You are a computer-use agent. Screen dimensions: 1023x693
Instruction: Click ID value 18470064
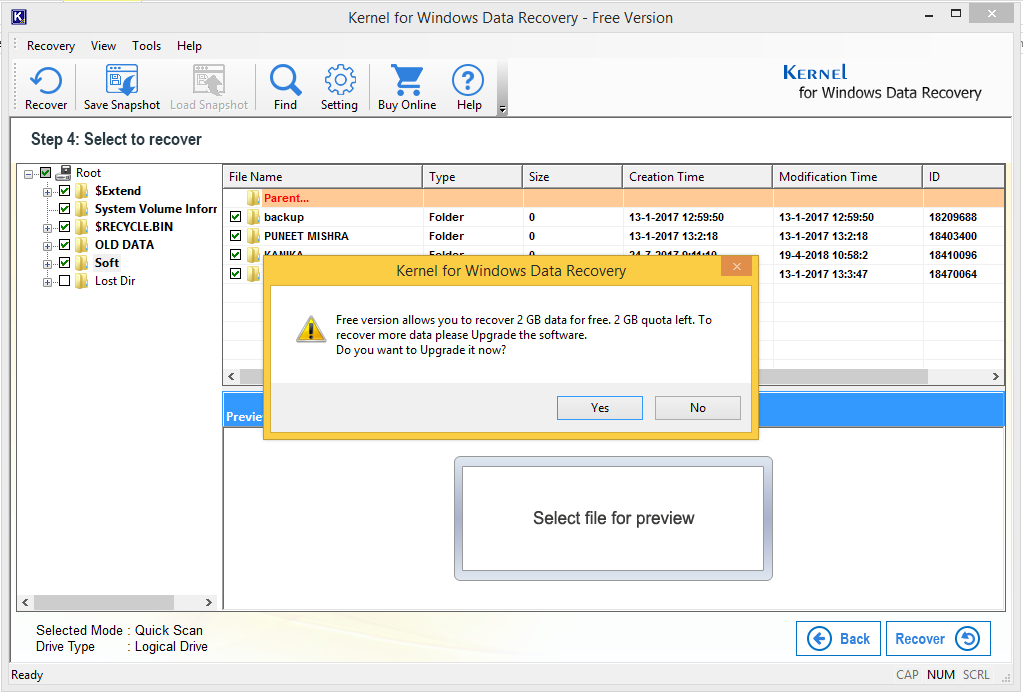(953, 274)
